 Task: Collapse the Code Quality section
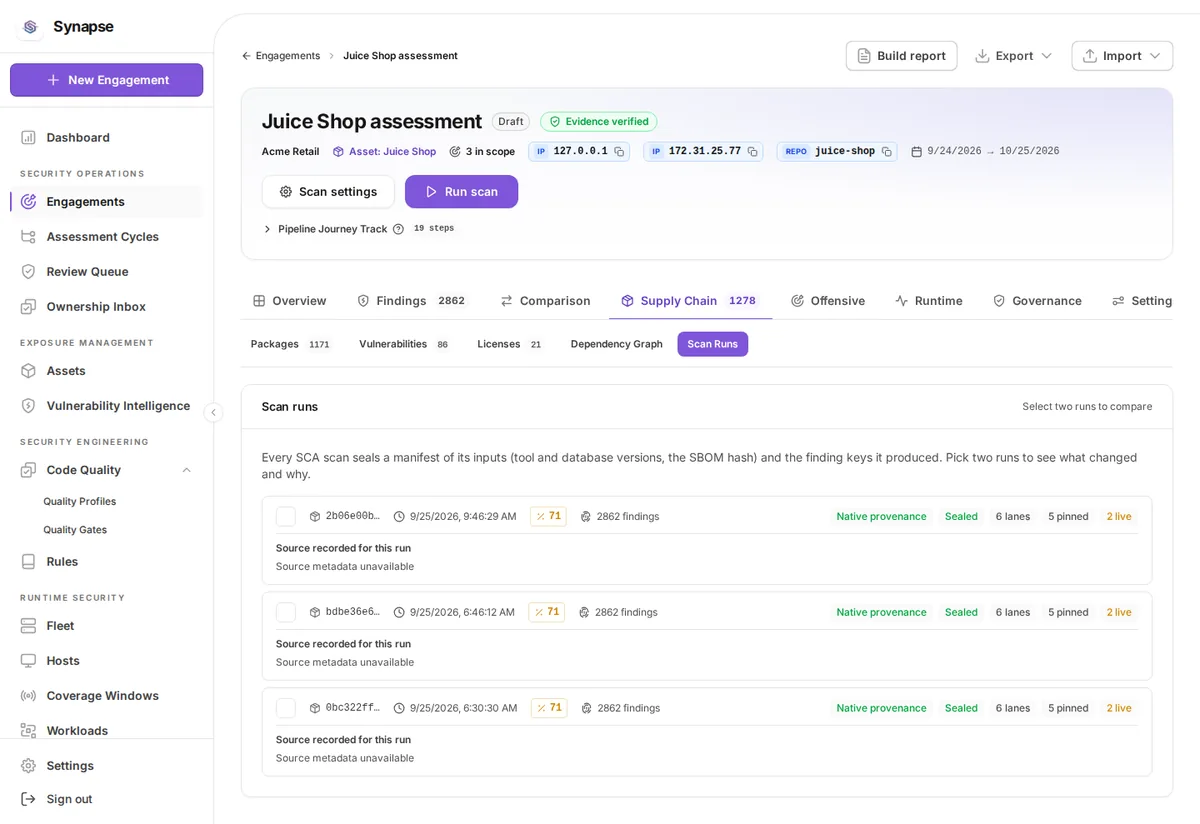tap(186, 470)
